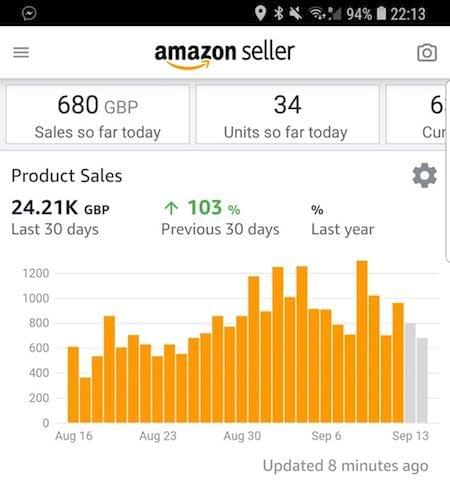
Task: Tap the tallest orange sales bar
Action: tap(362, 342)
